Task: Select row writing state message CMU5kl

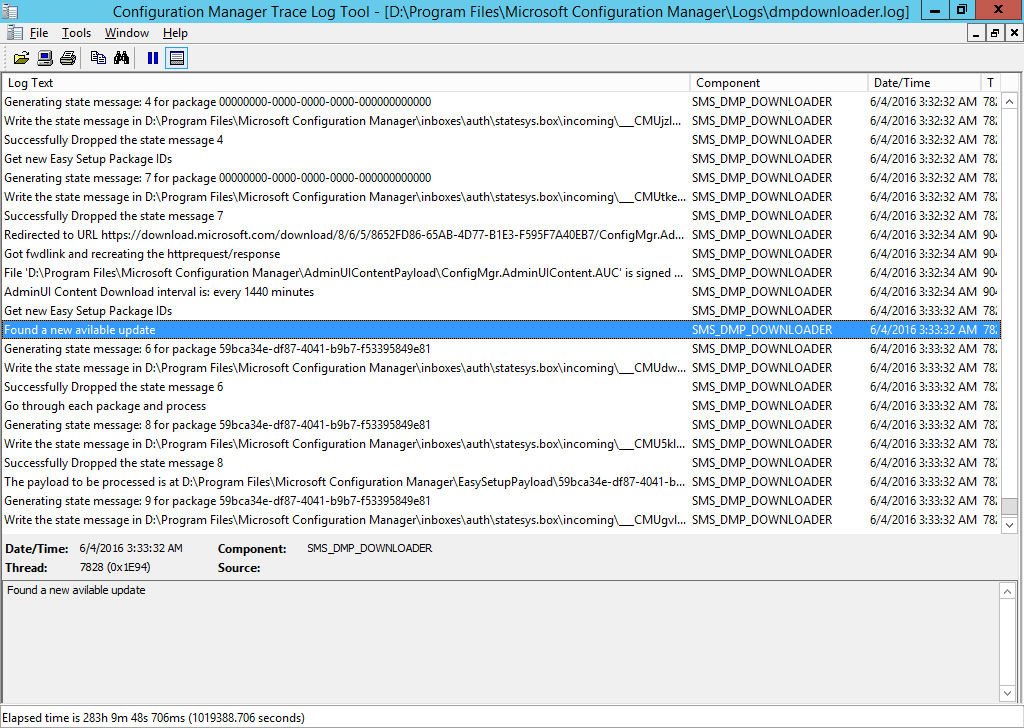Action: (501, 443)
